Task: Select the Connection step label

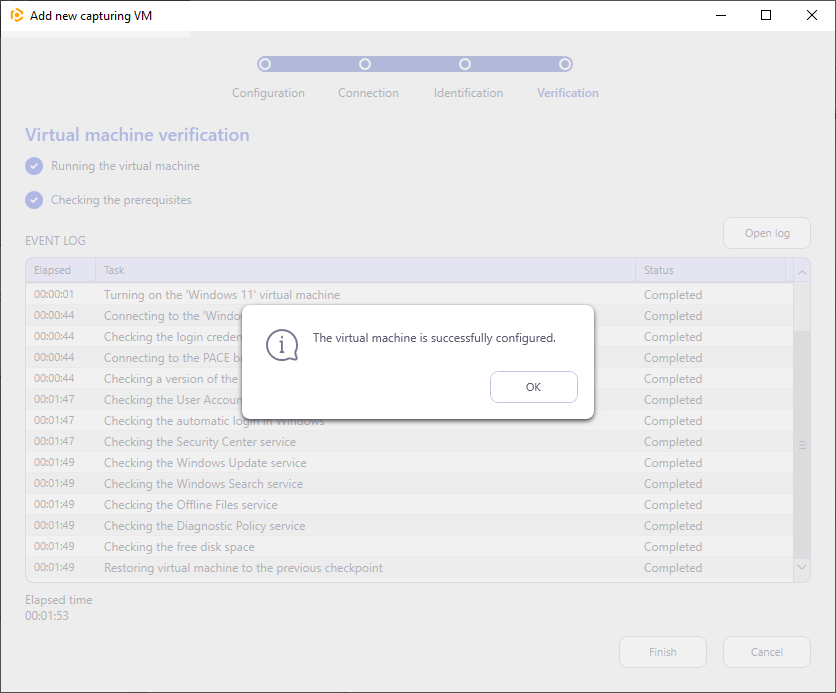Action: pyautogui.click(x=368, y=93)
